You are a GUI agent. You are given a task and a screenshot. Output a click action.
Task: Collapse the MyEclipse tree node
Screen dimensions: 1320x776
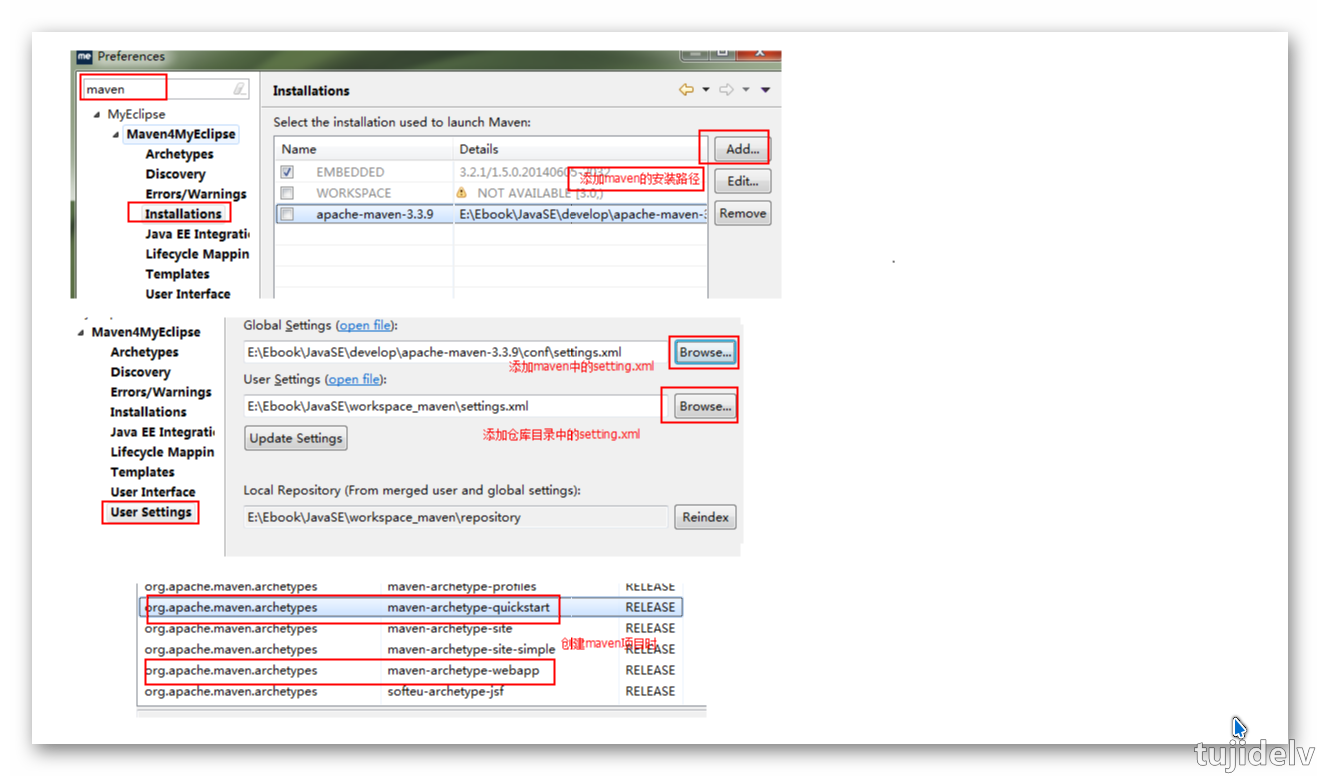pyautogui.click(x=97, y=115)
